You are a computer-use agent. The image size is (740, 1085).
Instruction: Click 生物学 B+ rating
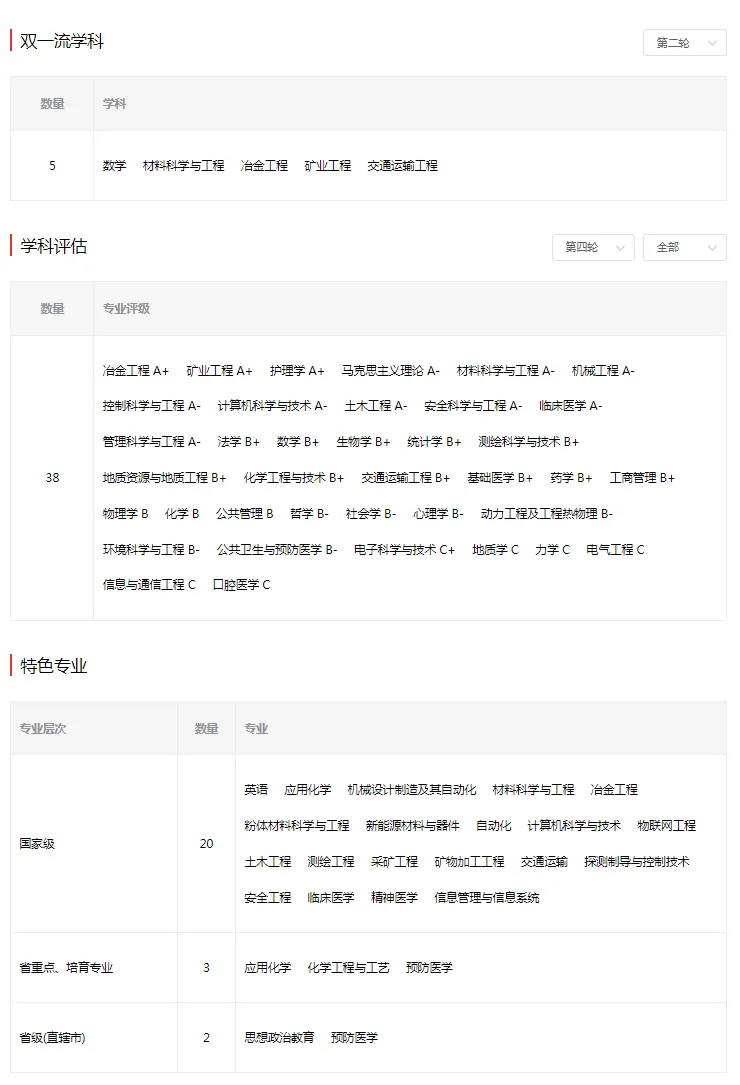(363, 441)
